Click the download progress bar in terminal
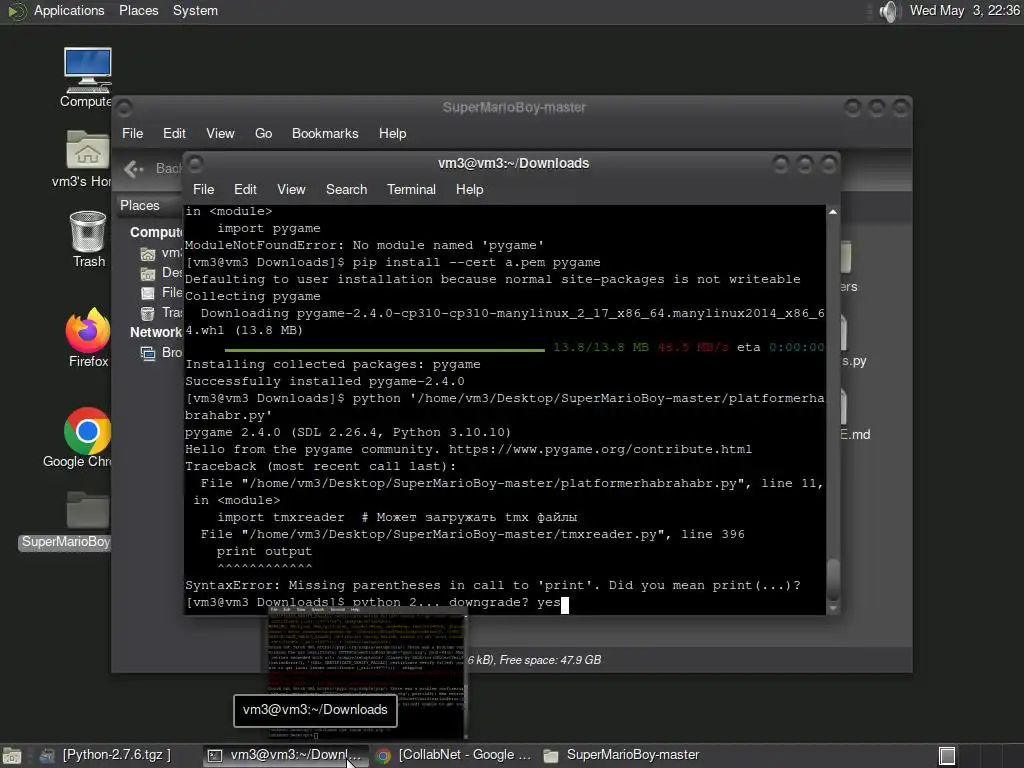 [385, 350]
